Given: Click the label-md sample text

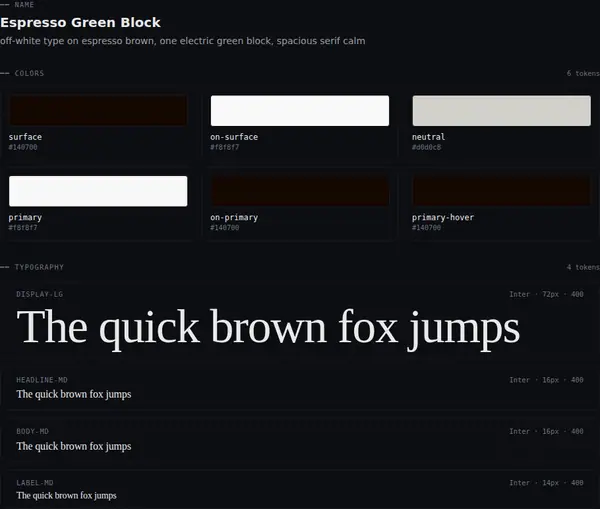Looking at the screenshot, I should point(66,496).
